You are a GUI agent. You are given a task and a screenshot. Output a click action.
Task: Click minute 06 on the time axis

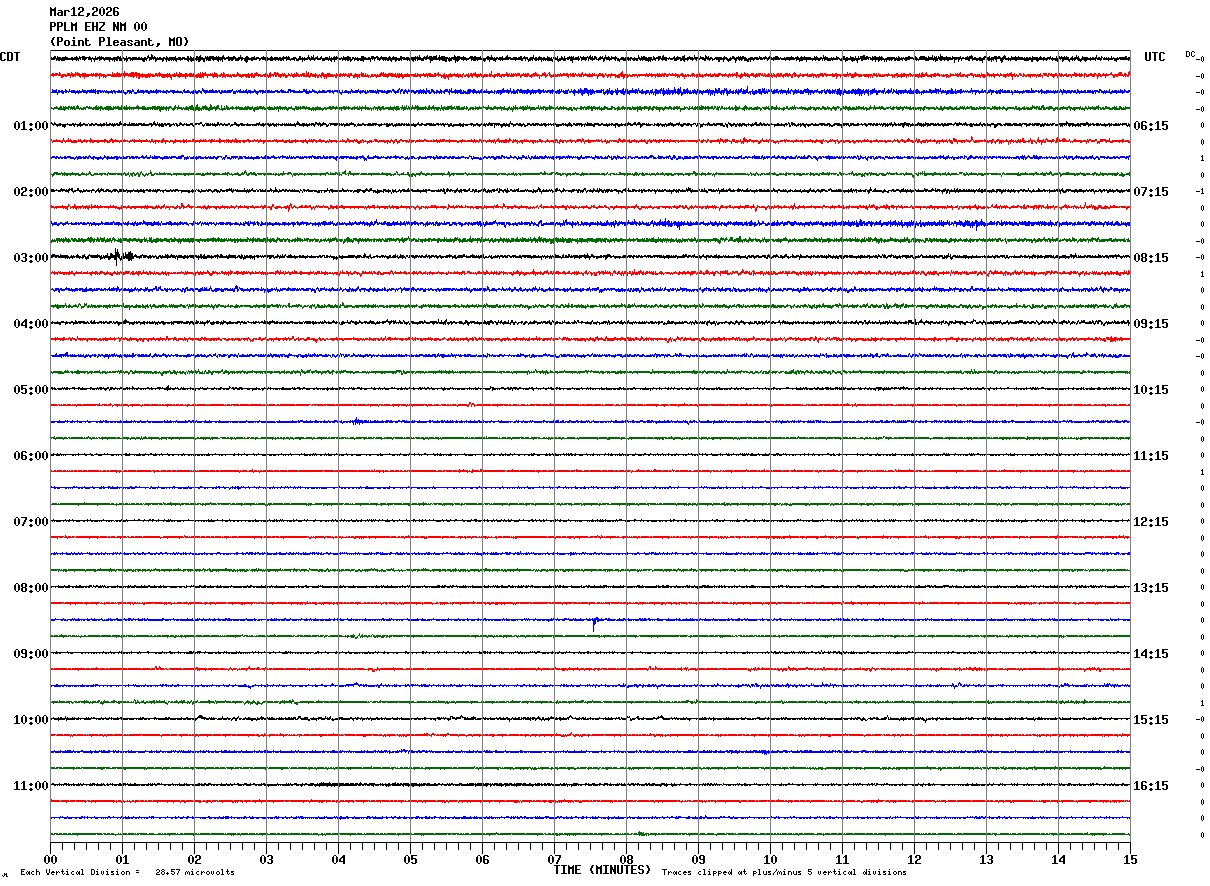point(482,859)
